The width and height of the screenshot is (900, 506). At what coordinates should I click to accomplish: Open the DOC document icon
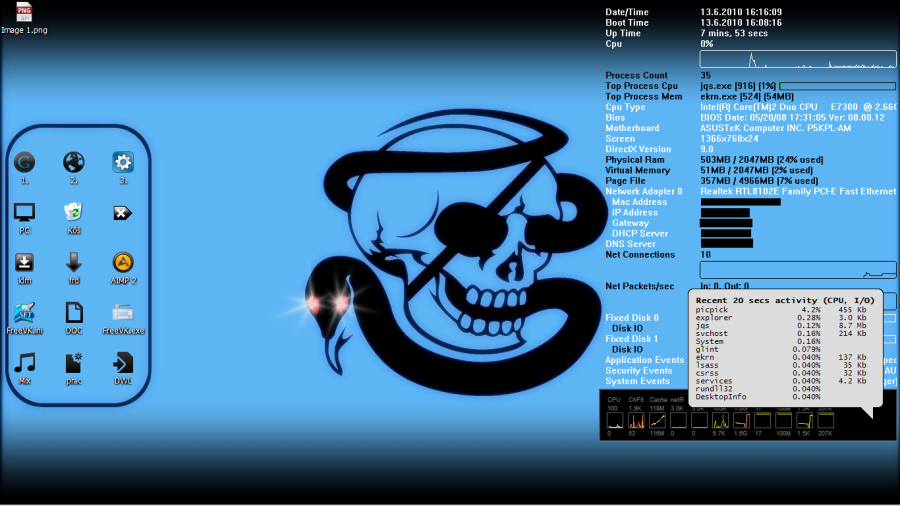click(74, 312)
